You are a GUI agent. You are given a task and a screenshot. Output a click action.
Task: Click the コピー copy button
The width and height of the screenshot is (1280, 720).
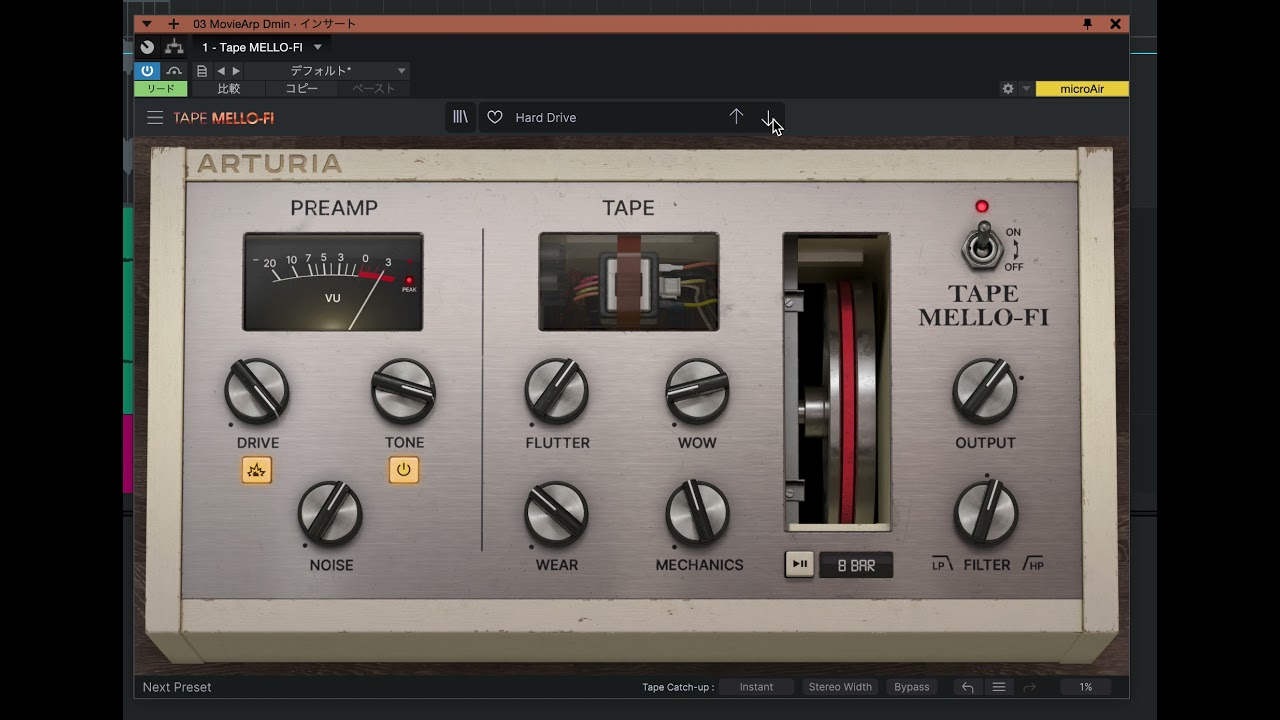point(301,89)
